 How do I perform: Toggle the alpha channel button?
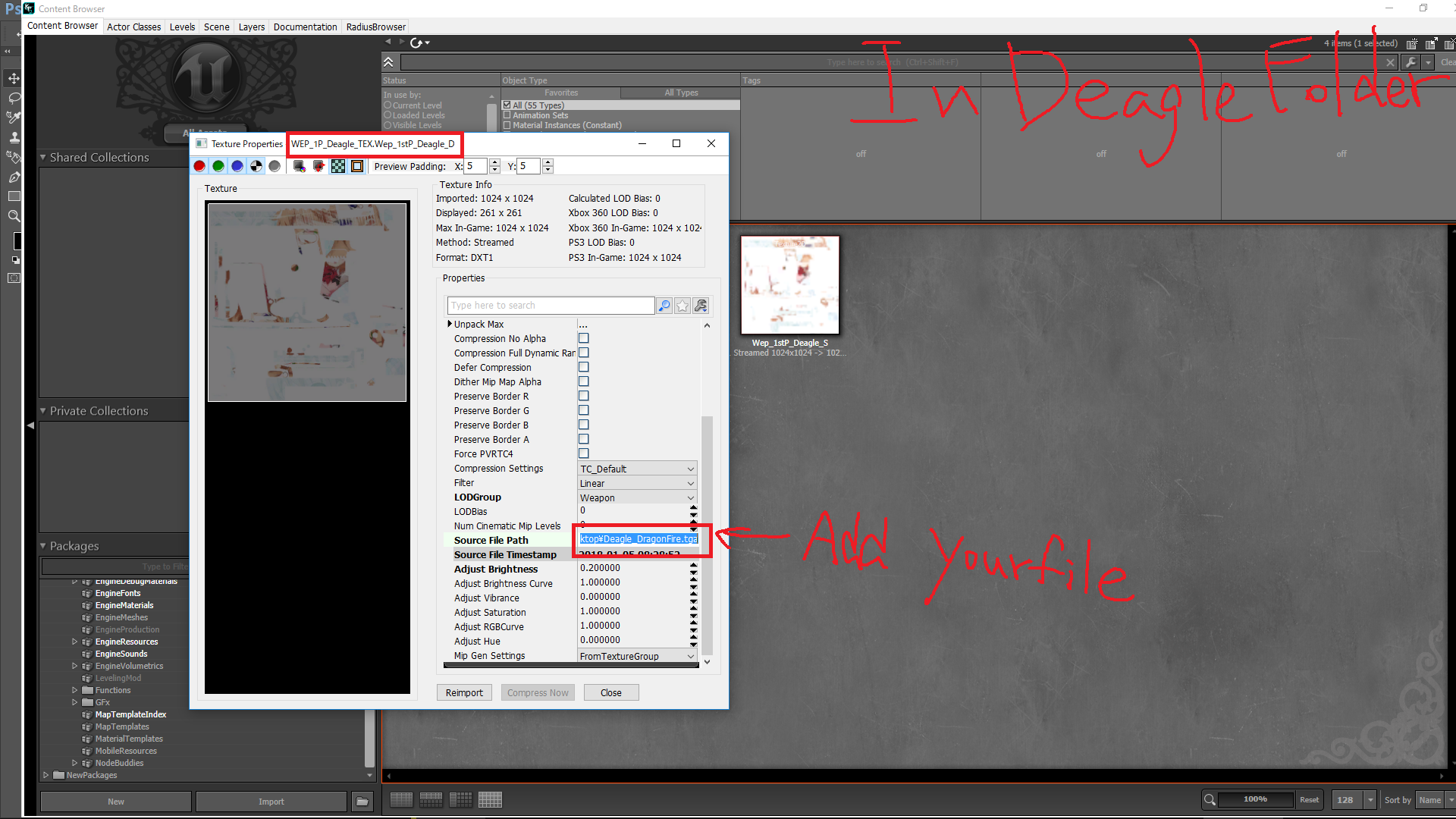pos(256,166)
